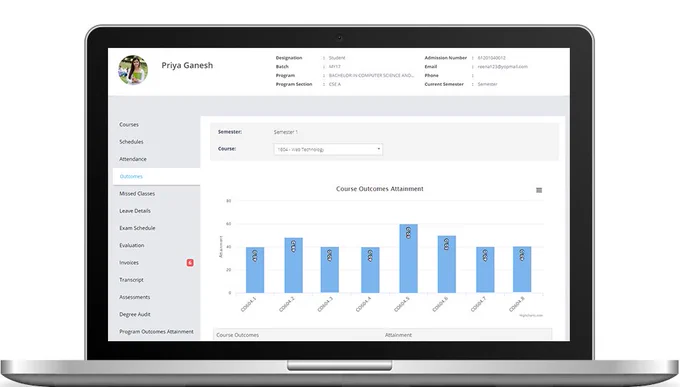The height and width of the screenshot is (387, 680).
Task: Click the CSE A program section value
Action: (335, 84)
